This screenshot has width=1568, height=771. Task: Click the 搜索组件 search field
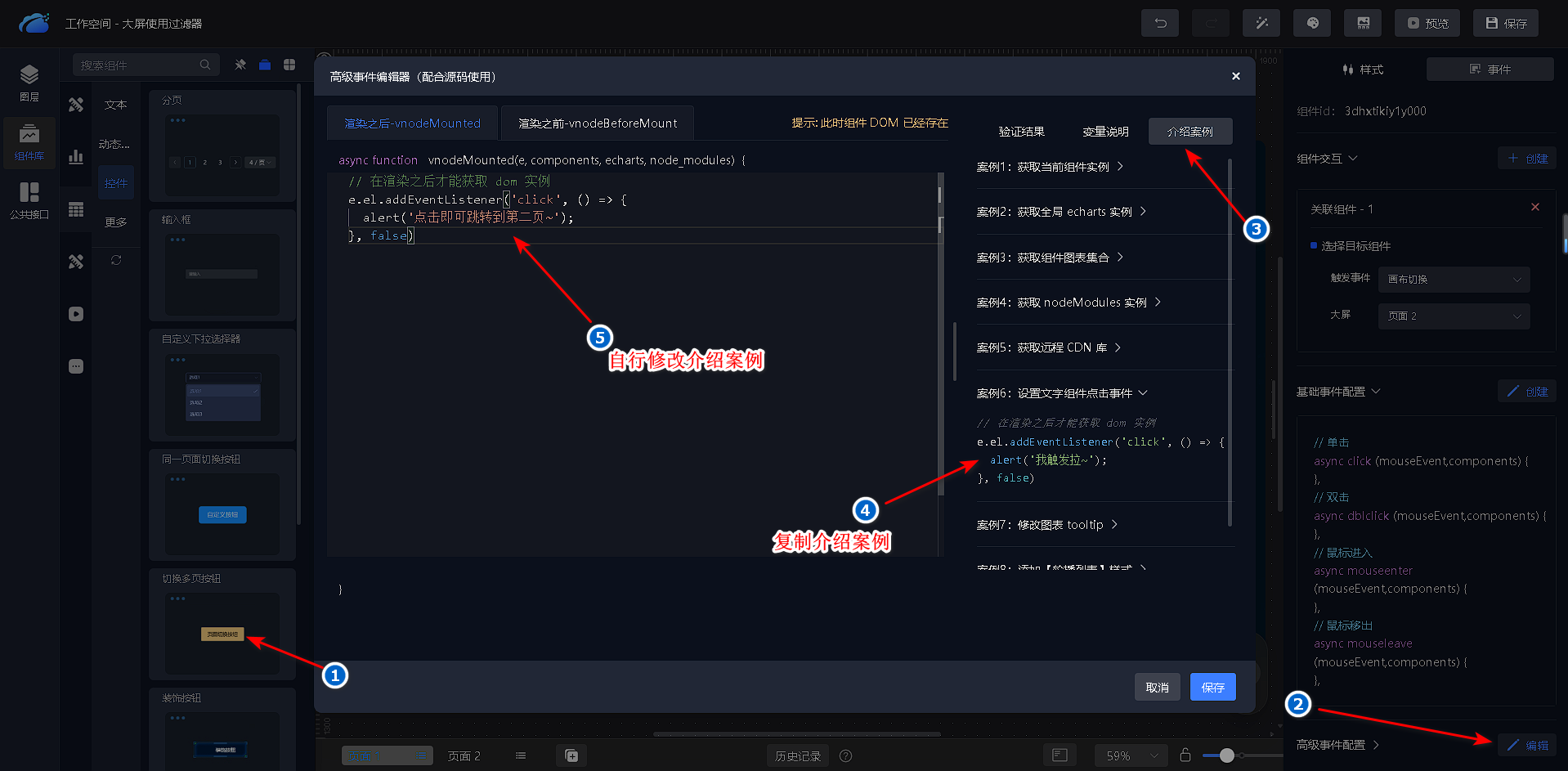(x=139, y=65)
